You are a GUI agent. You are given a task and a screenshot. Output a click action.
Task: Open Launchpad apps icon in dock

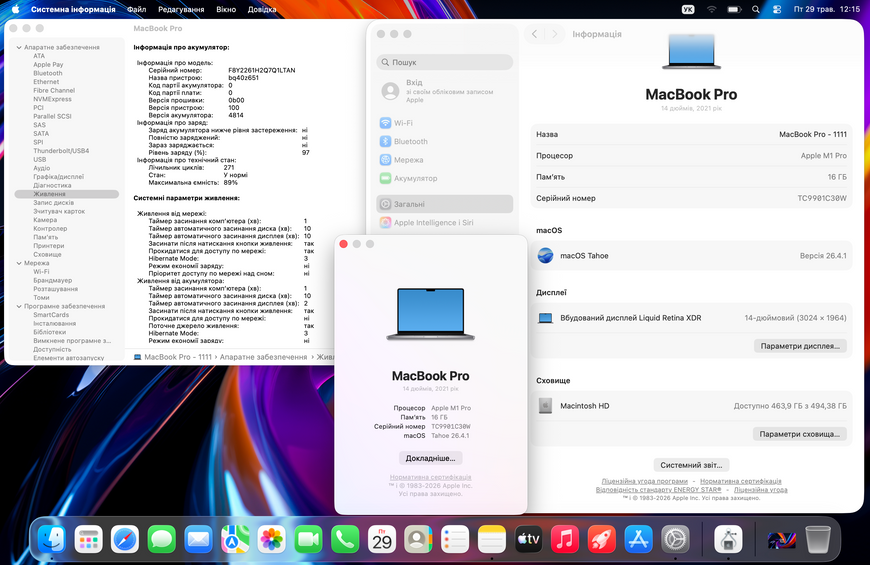89,539
